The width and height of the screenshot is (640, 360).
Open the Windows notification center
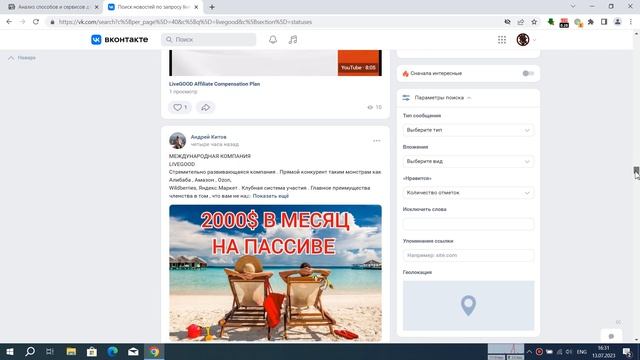point(627,352)
